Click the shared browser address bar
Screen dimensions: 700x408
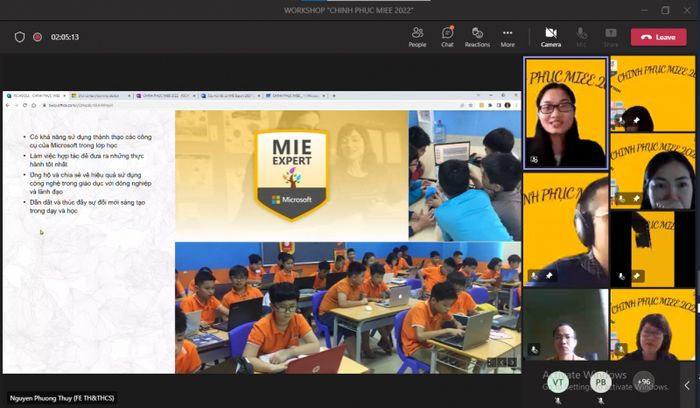250,105
